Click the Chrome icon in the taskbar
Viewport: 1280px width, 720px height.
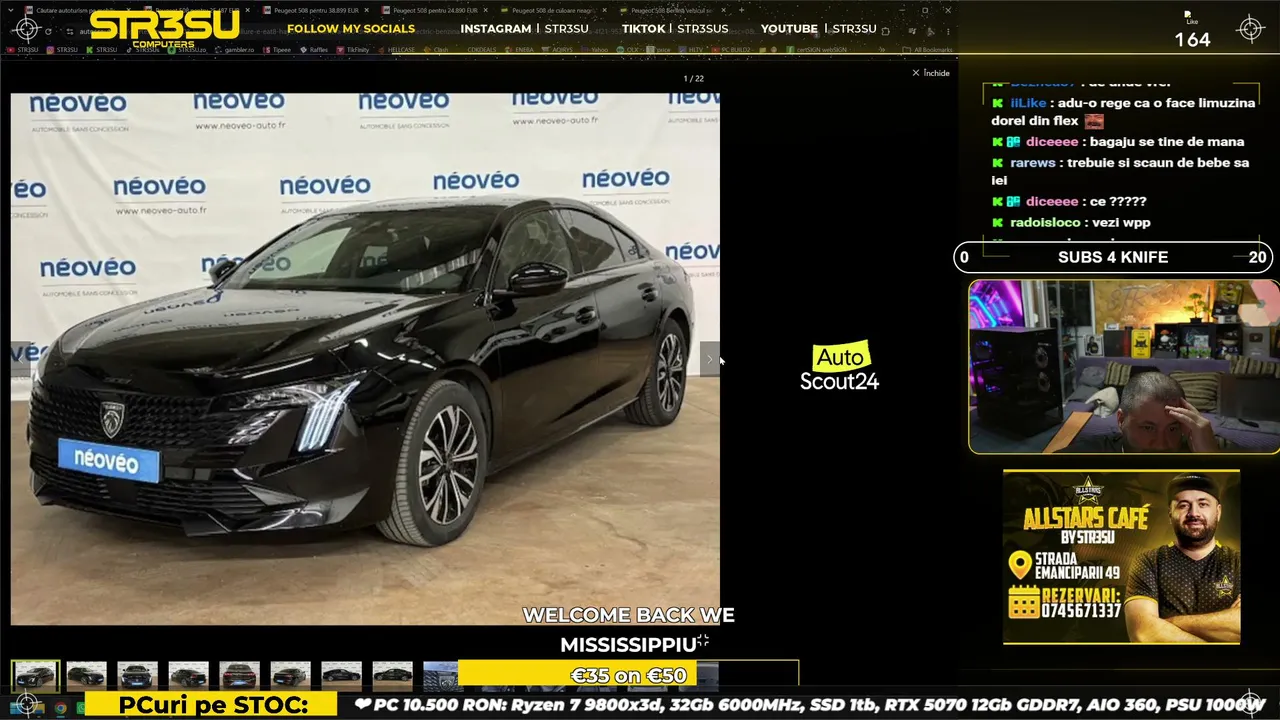[60, 708]
